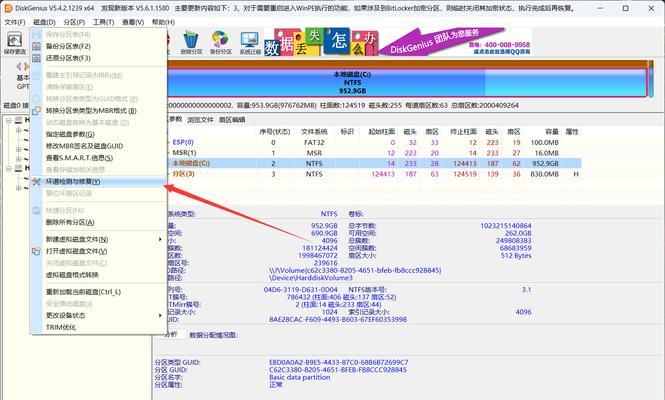Click the \Device\HarddiskVolume3 path text
665x400 pixels.
coord(310,278)
